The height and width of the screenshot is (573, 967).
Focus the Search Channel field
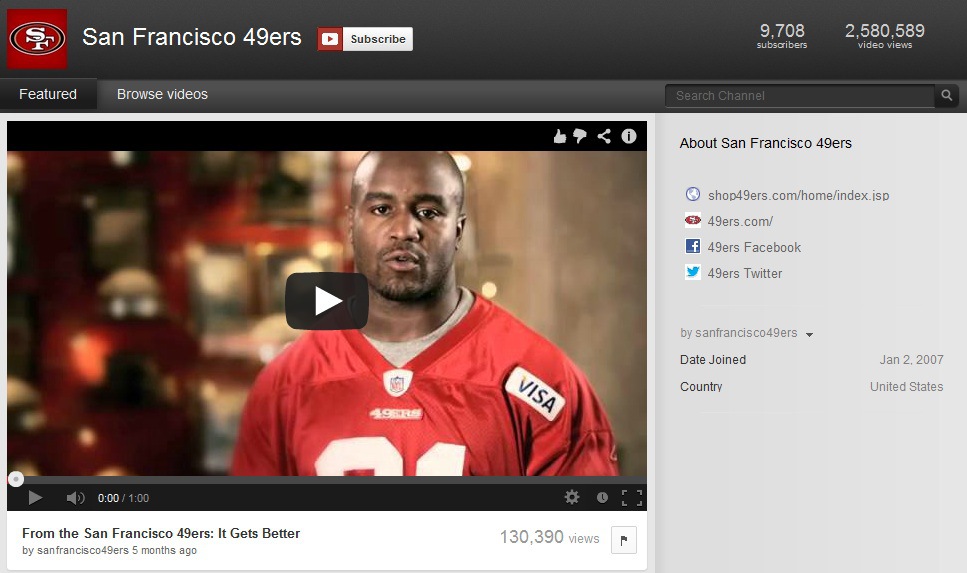(x=799, y=96)
